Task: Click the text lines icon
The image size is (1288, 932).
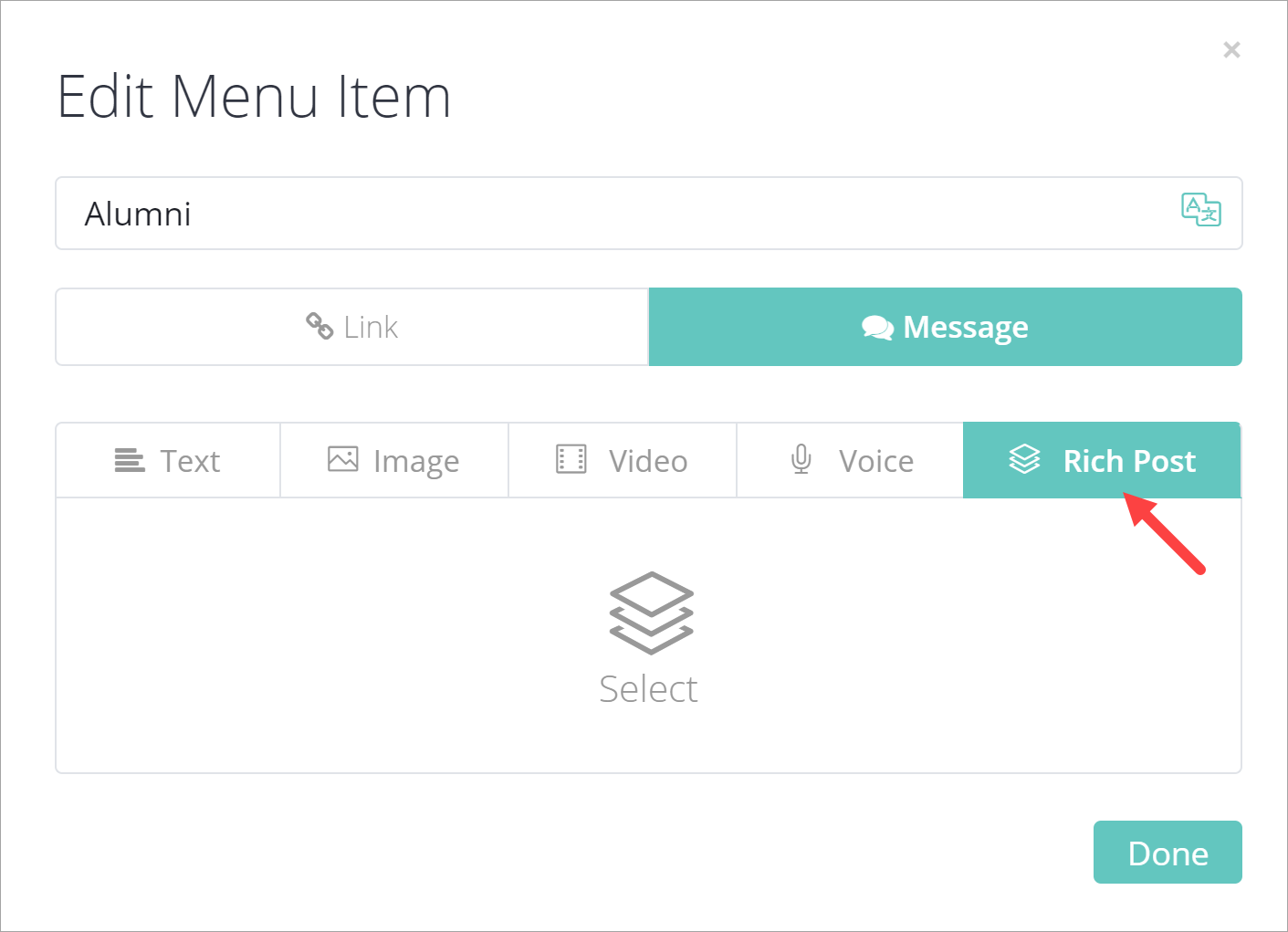Action: pyautogui.click(x=129, y=460)
